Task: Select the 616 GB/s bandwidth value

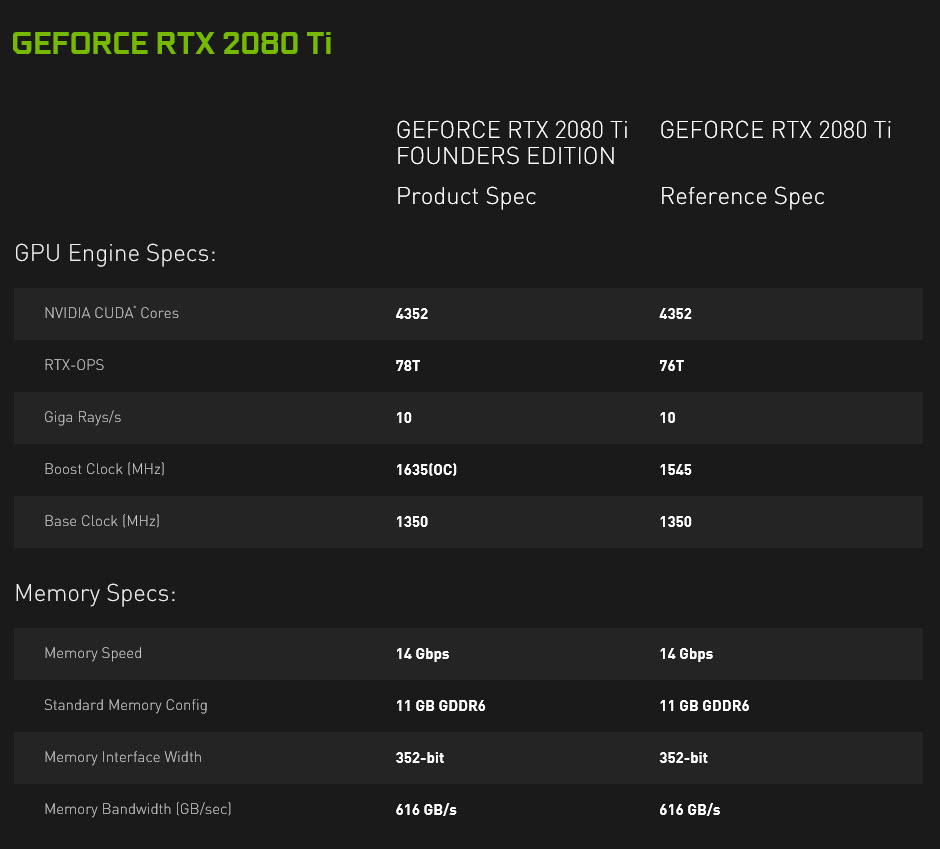Action: pos(425,809)
